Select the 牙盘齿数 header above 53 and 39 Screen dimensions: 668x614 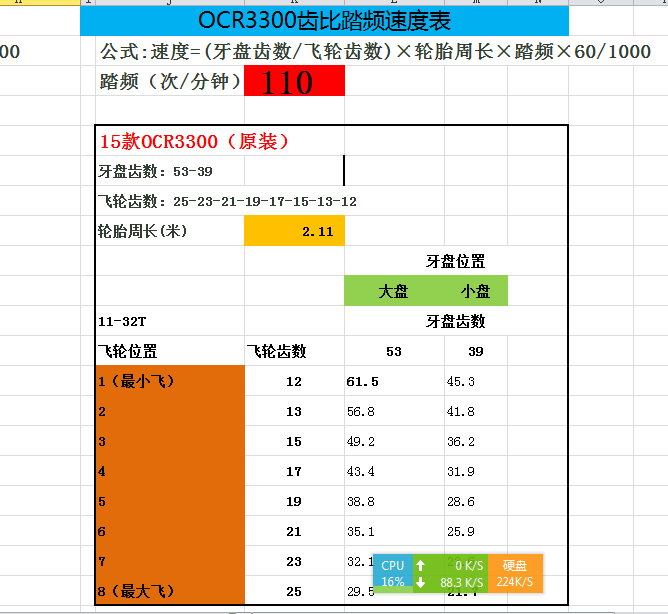click(x=455, y=321)
